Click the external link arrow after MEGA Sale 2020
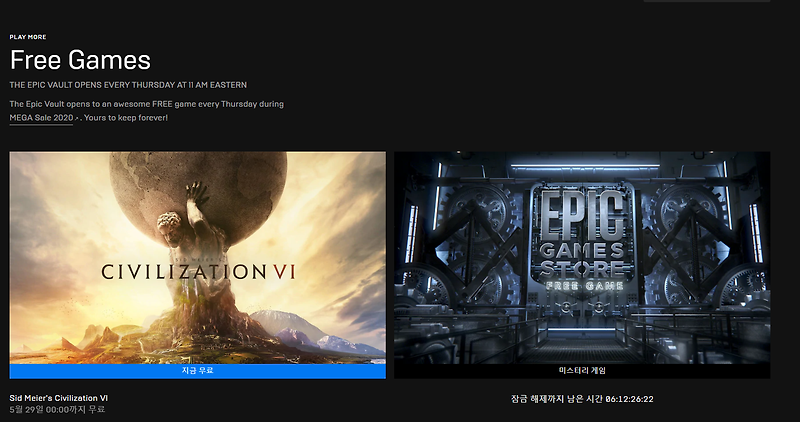Viewport: 800px width, 422px height. (x=77, y=118)
